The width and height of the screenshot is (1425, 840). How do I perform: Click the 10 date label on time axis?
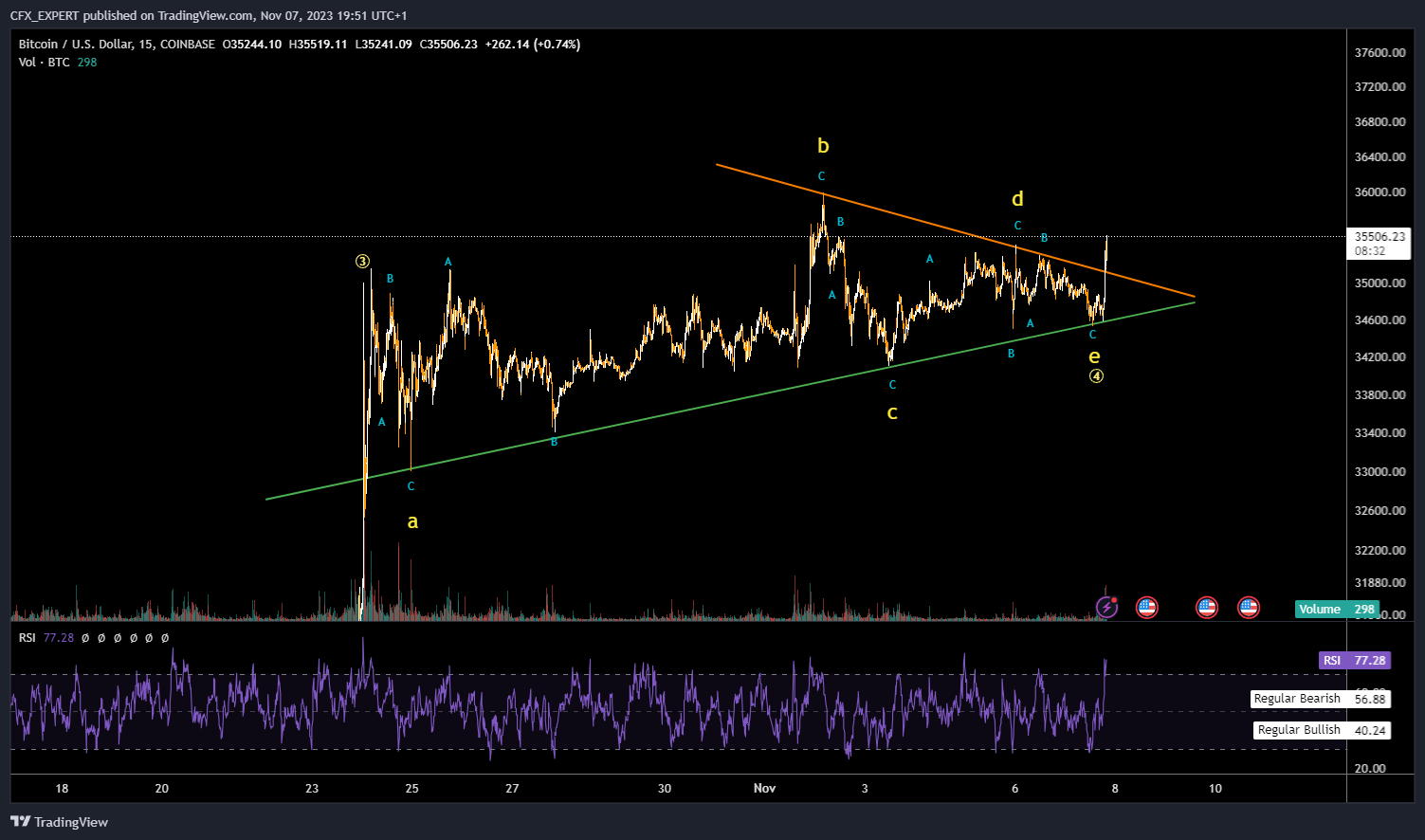(1215, 788)
